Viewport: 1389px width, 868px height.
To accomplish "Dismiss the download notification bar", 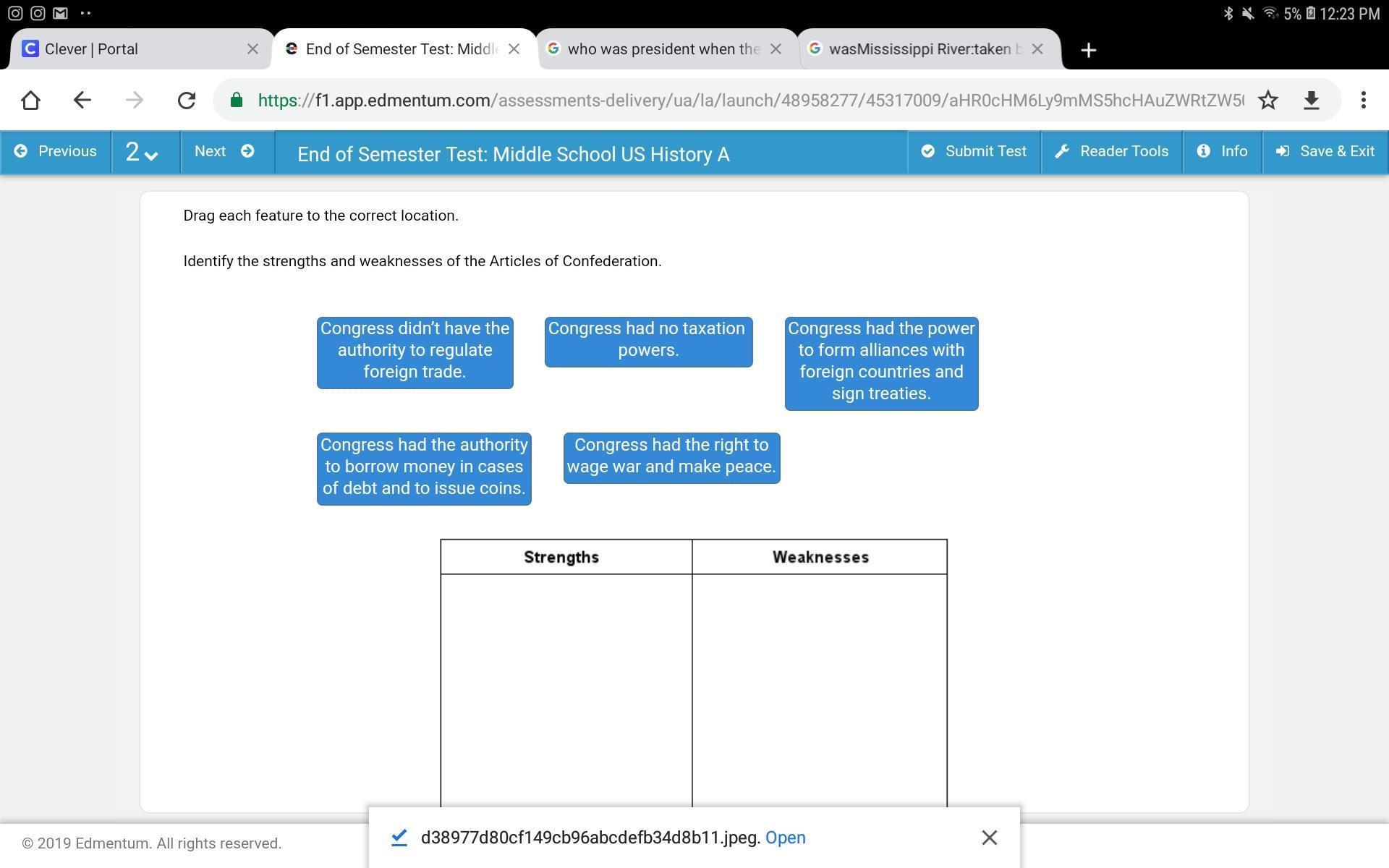I will click(989, 838).
